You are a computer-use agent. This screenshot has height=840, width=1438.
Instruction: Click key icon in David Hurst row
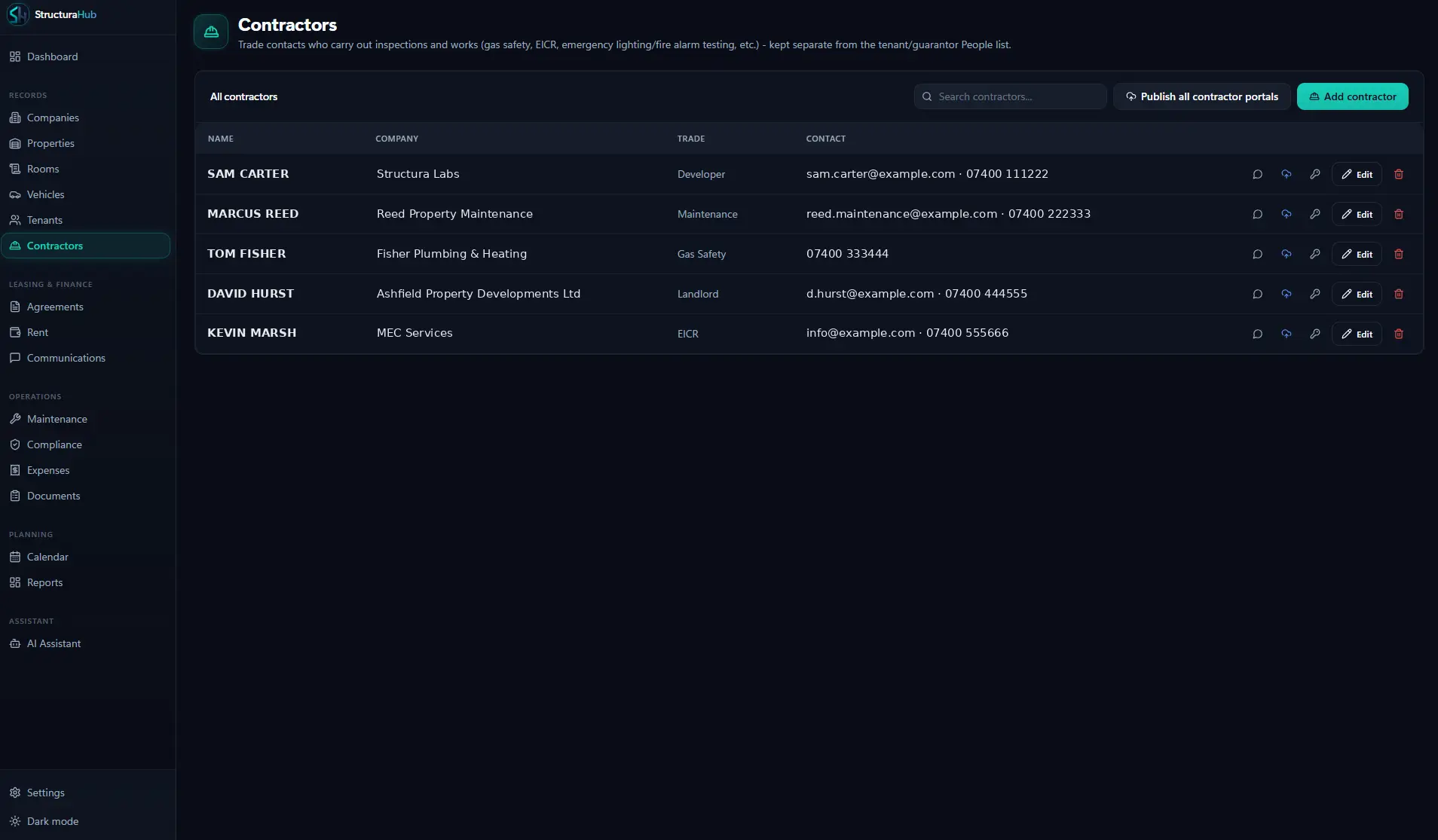1314,294
